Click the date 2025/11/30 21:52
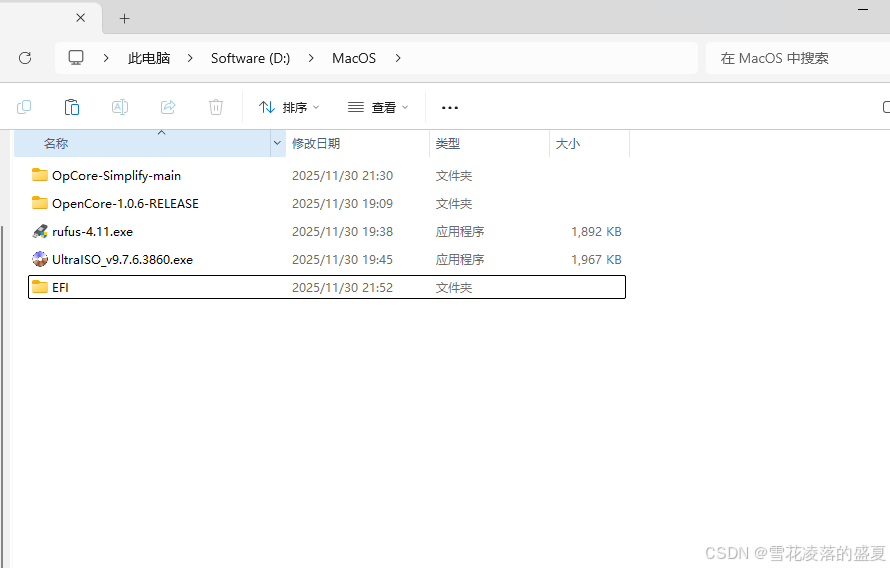The image size is (890, 568). (x=342, y=288)
